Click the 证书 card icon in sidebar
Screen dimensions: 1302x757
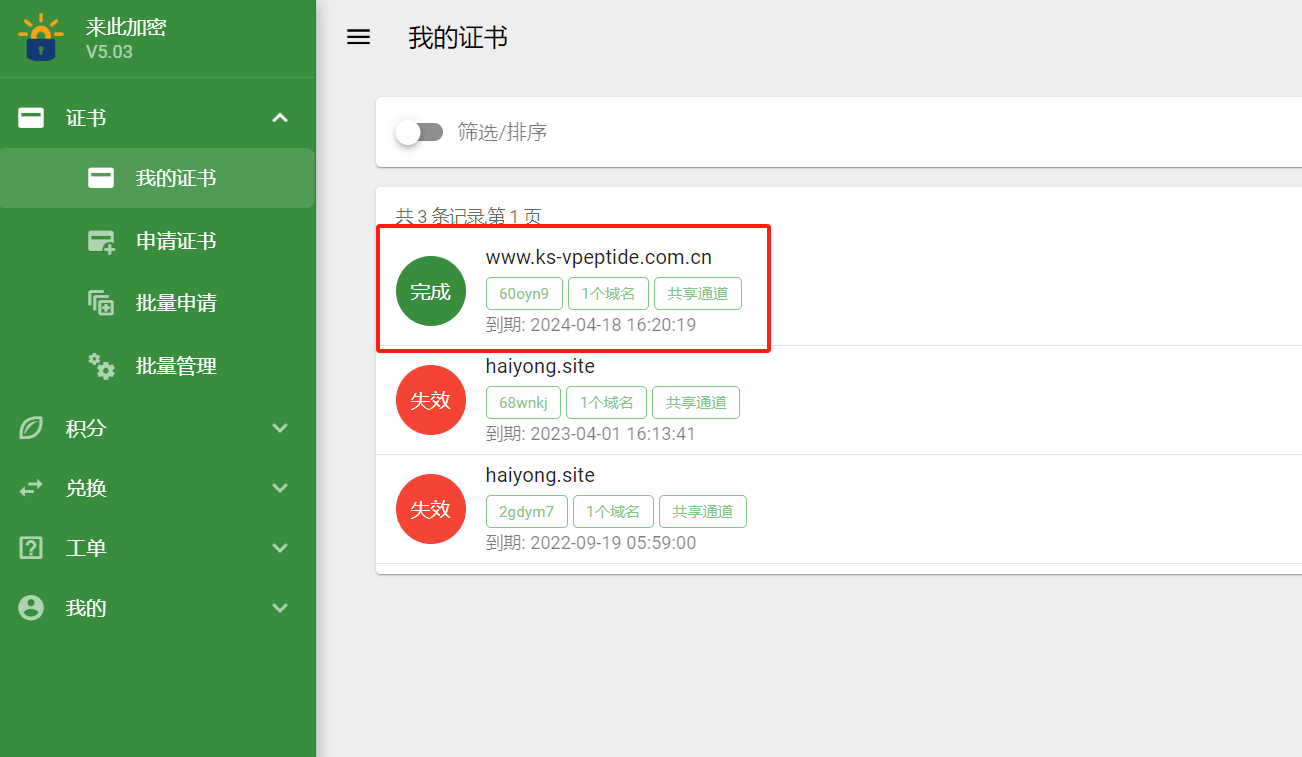[x=31, y=118]
